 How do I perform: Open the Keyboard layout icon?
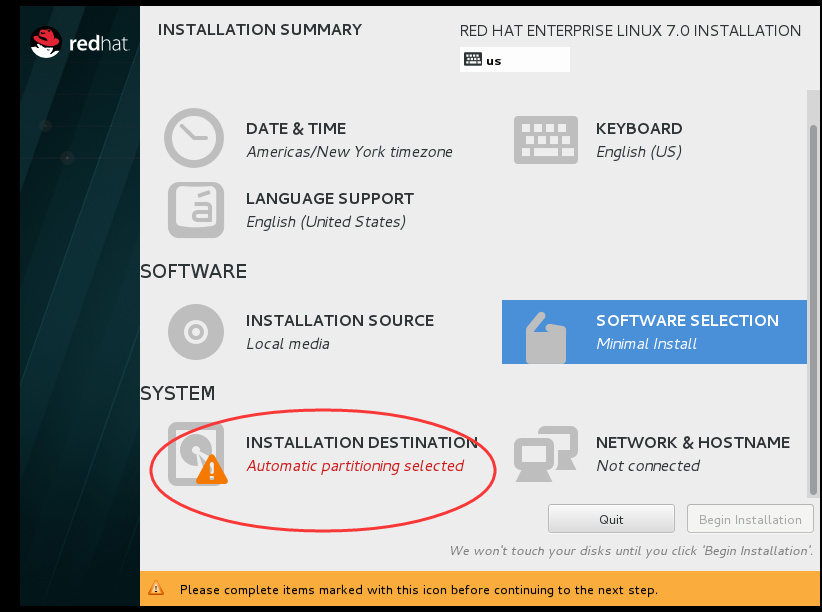546,139
